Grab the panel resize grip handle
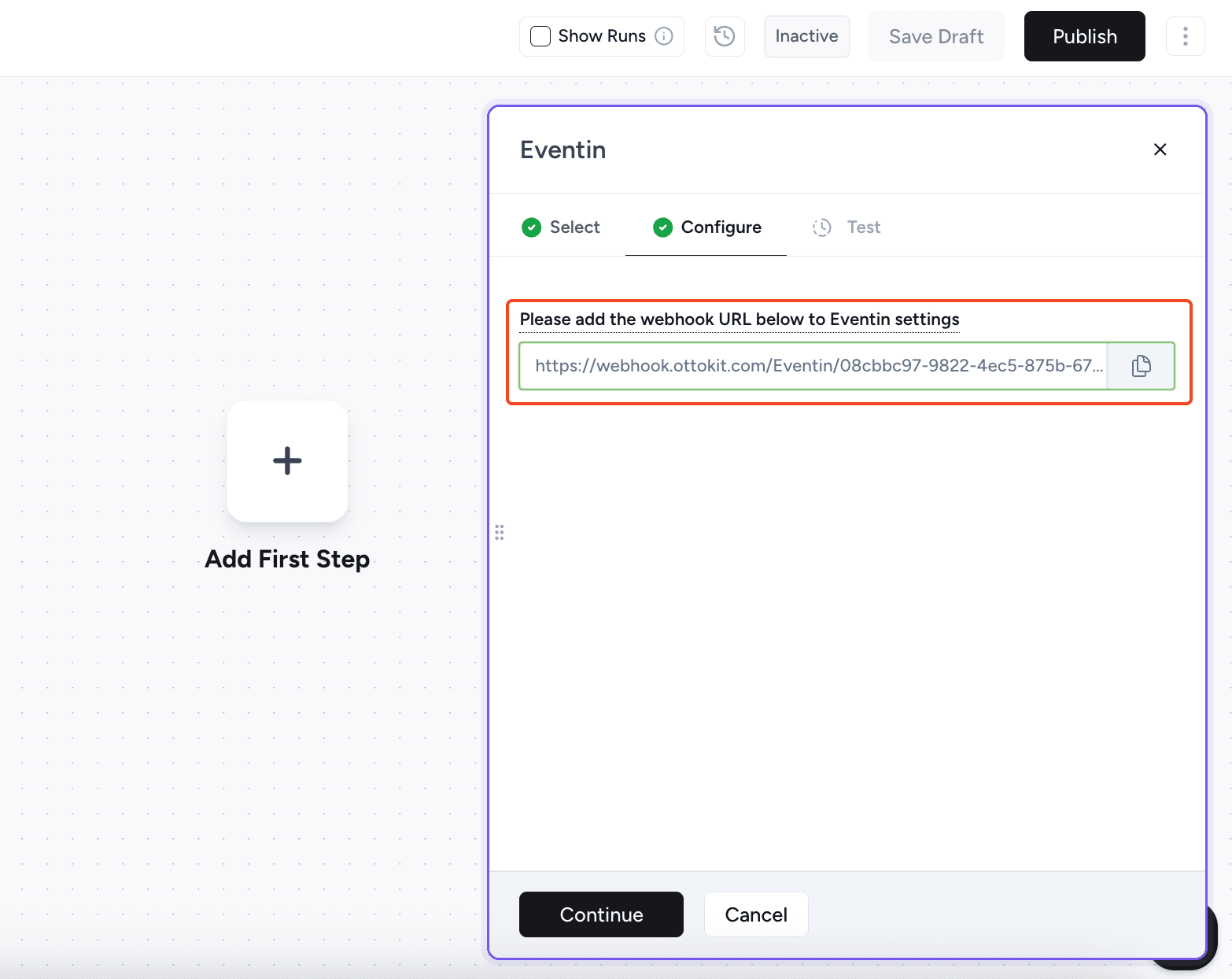1232x979 pixels. [x=500, y=533]
